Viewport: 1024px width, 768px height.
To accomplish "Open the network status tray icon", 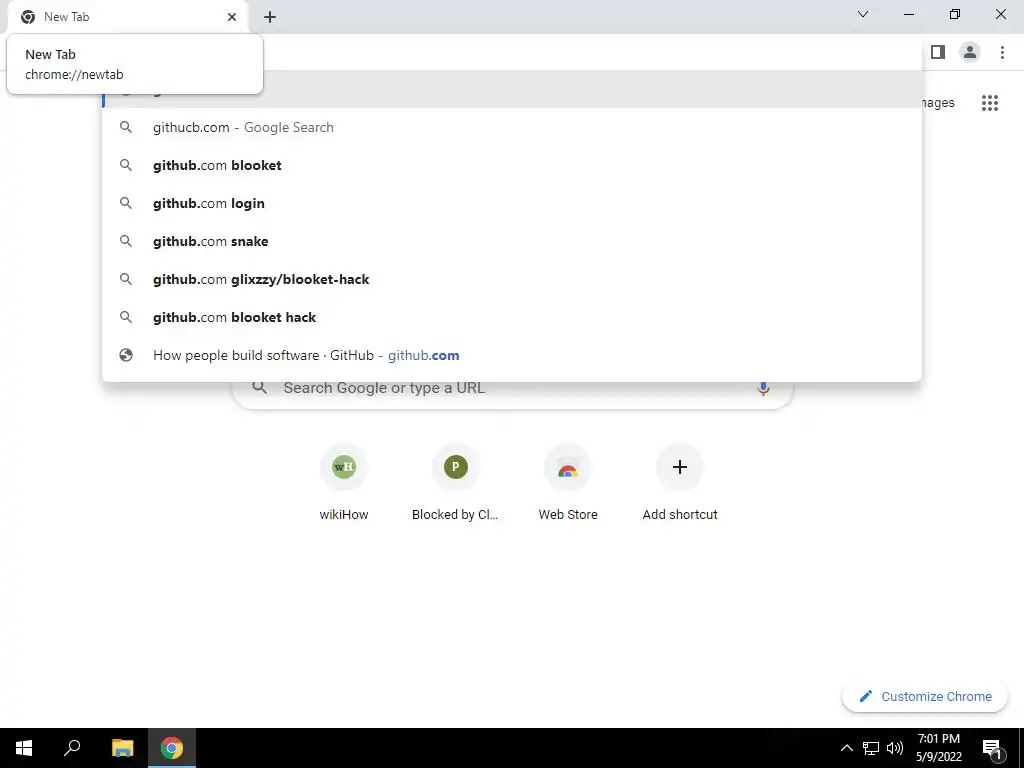I will pos(871,748).
